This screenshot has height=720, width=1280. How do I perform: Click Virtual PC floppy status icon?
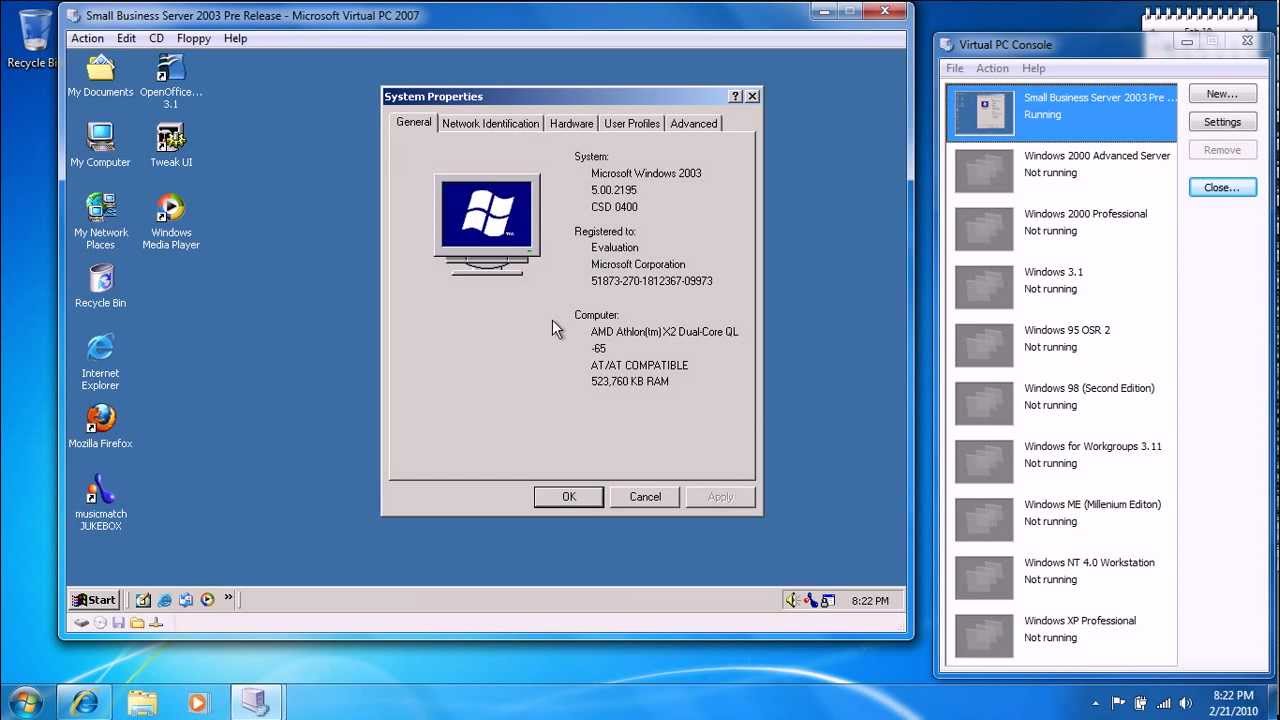point(118,623)
